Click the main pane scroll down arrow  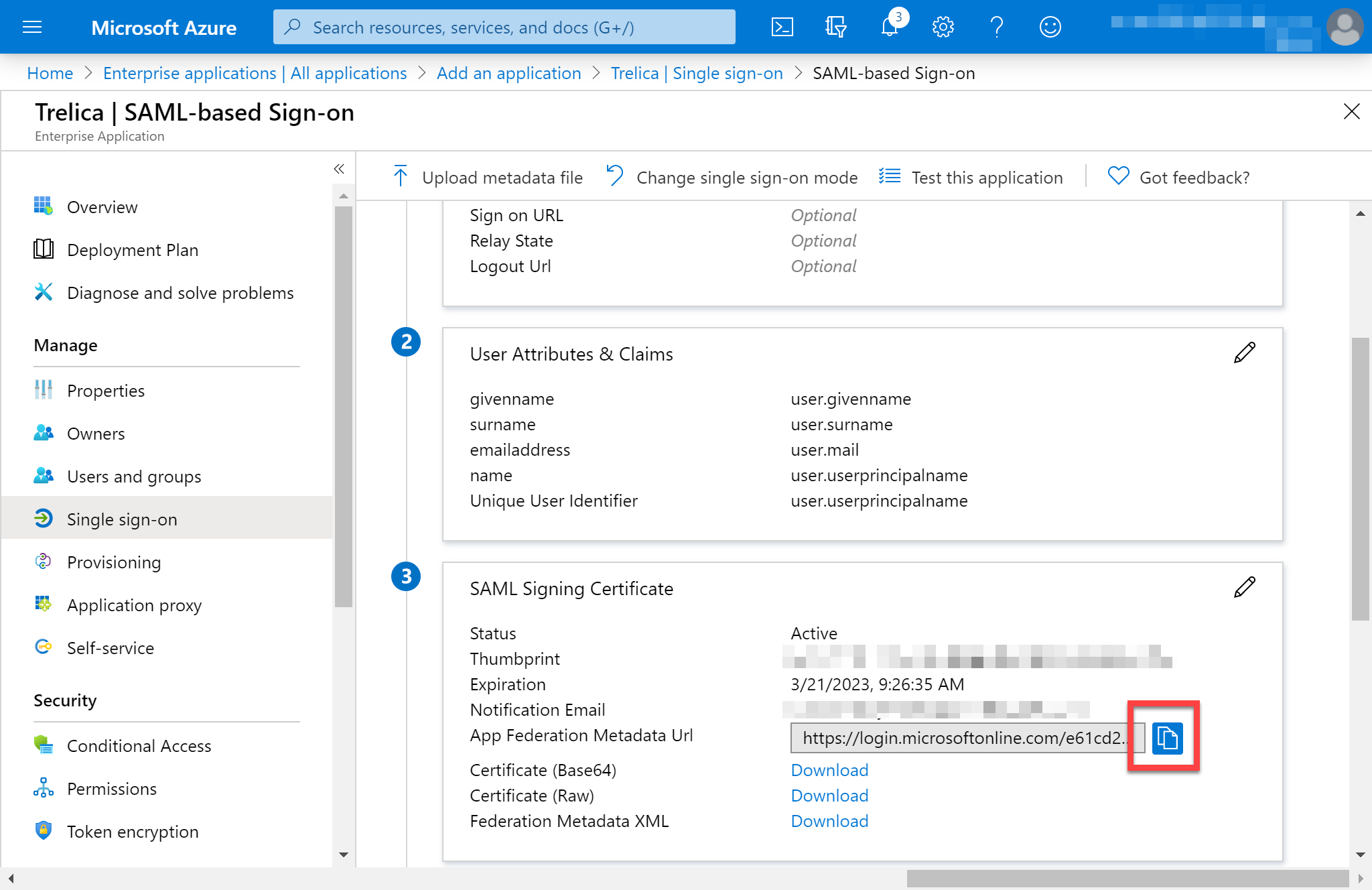(x=1360, y=854)
